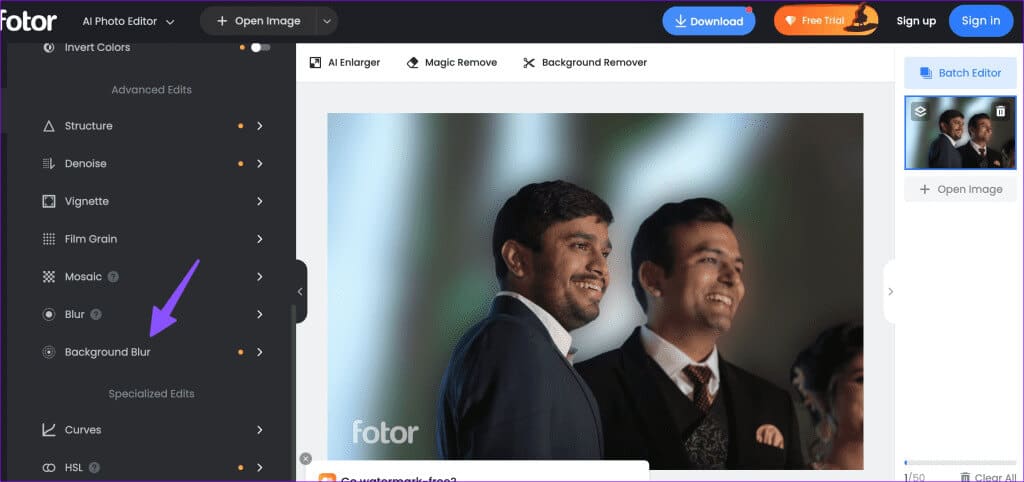Viewport: 1024px width, 482px height.
Task: Open the Background Remover tool
Action: click(584, 63)
